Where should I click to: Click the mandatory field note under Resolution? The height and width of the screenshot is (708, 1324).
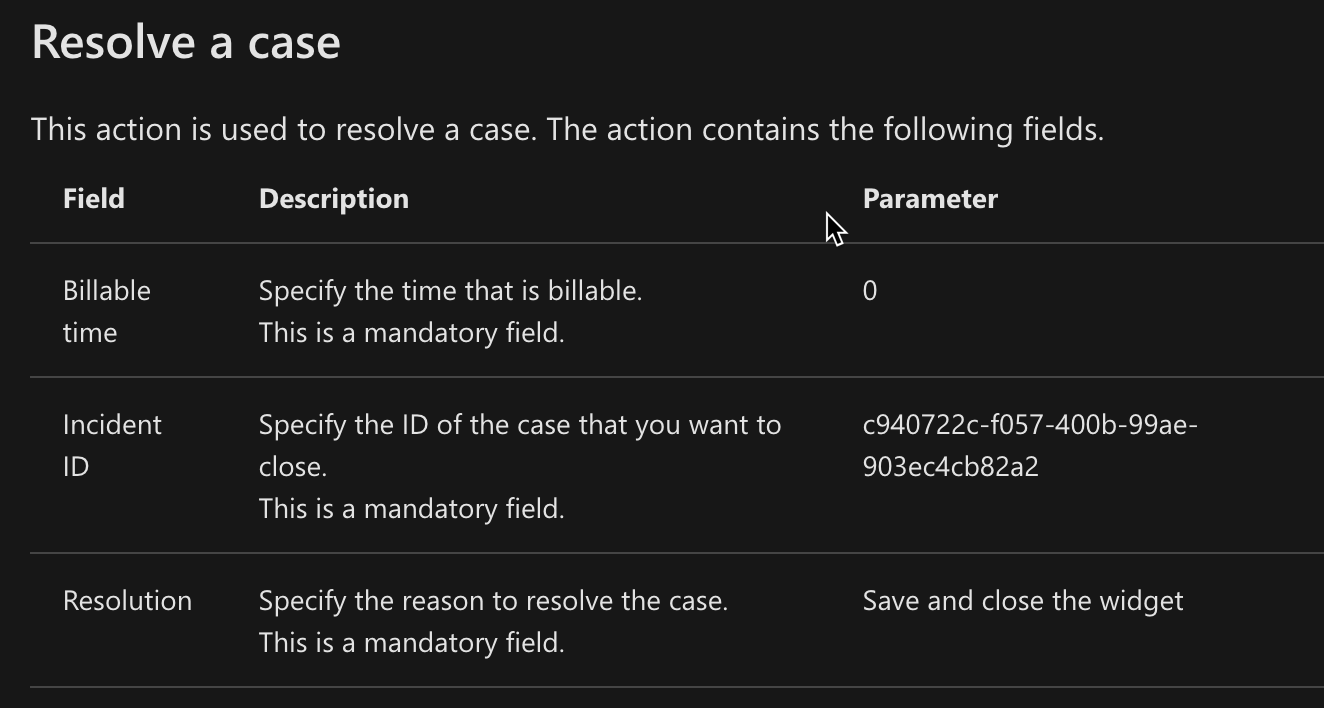[412, 643]
